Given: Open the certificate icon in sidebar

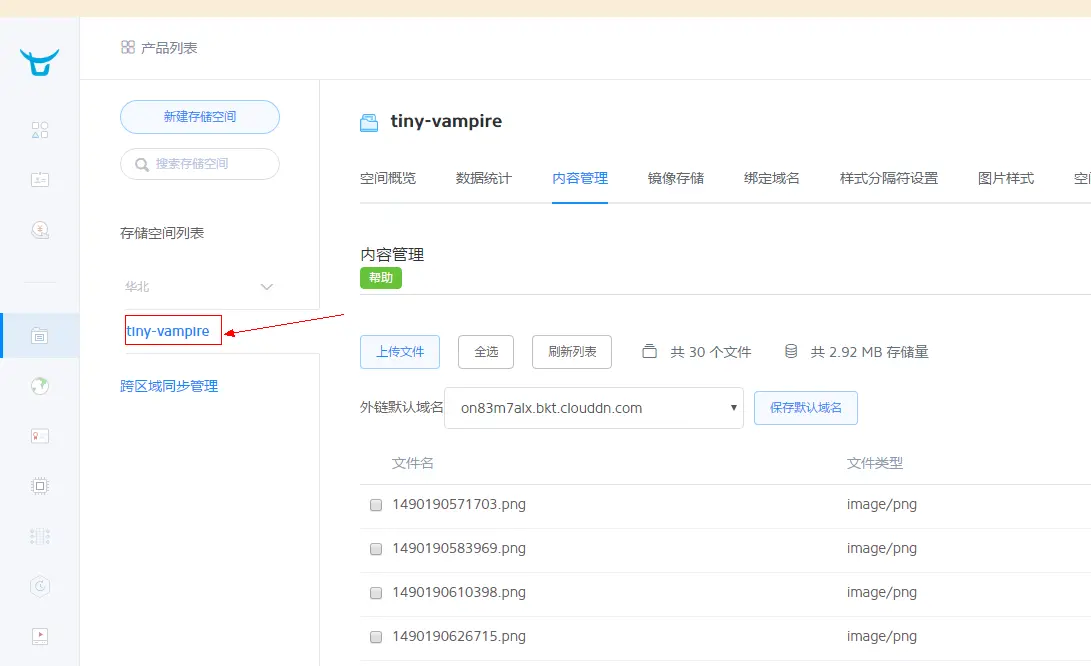Looking at the screenshot, I should [x=40, y=436].
